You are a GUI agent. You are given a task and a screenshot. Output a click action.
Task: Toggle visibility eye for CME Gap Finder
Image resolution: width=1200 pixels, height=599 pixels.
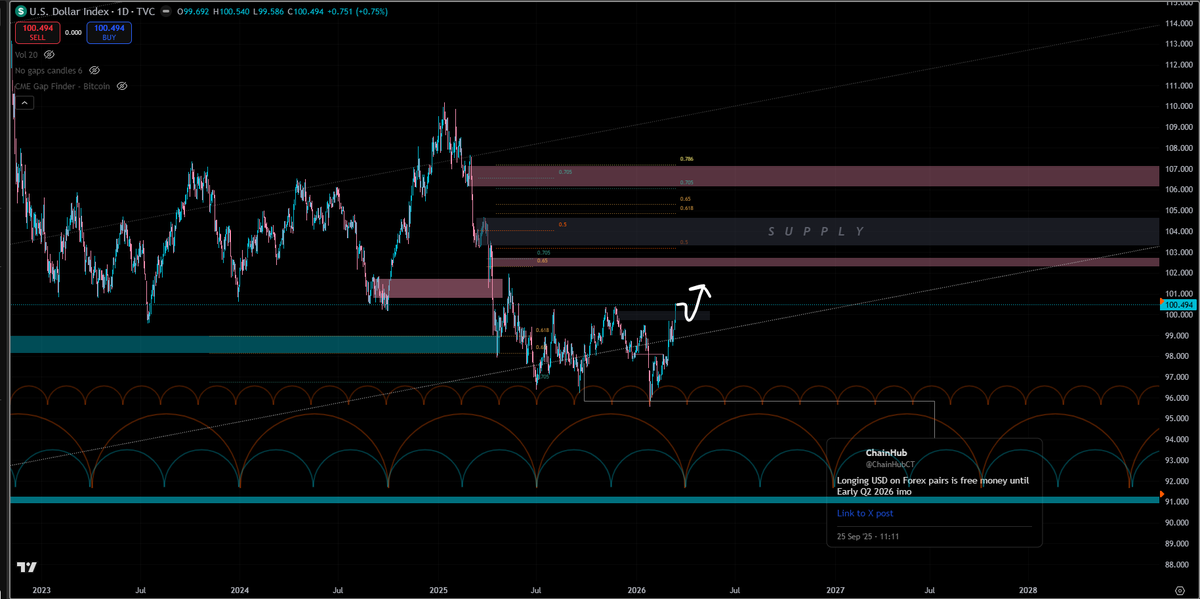tap(122, 86)
